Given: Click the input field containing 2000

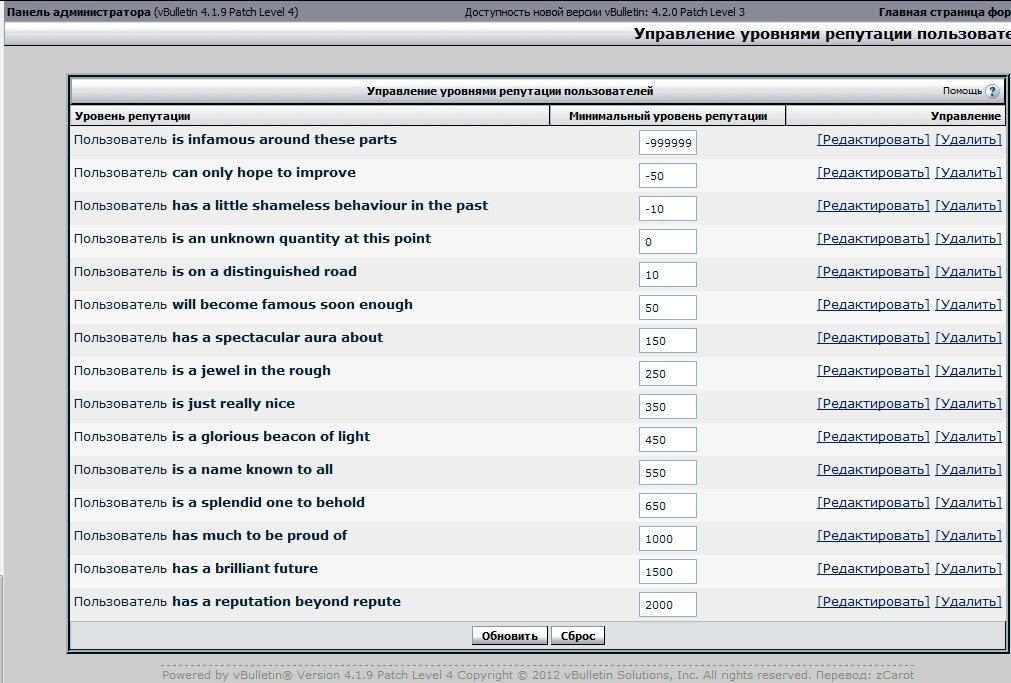Looking at the screenshot, I should (667, 605).
